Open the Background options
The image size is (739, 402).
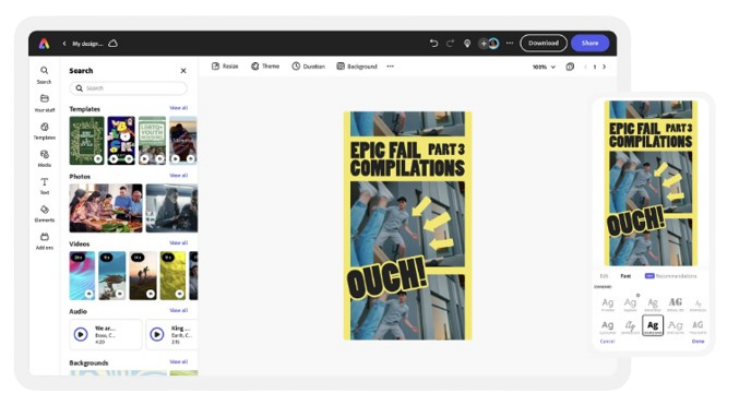click(x=357, y=66)
